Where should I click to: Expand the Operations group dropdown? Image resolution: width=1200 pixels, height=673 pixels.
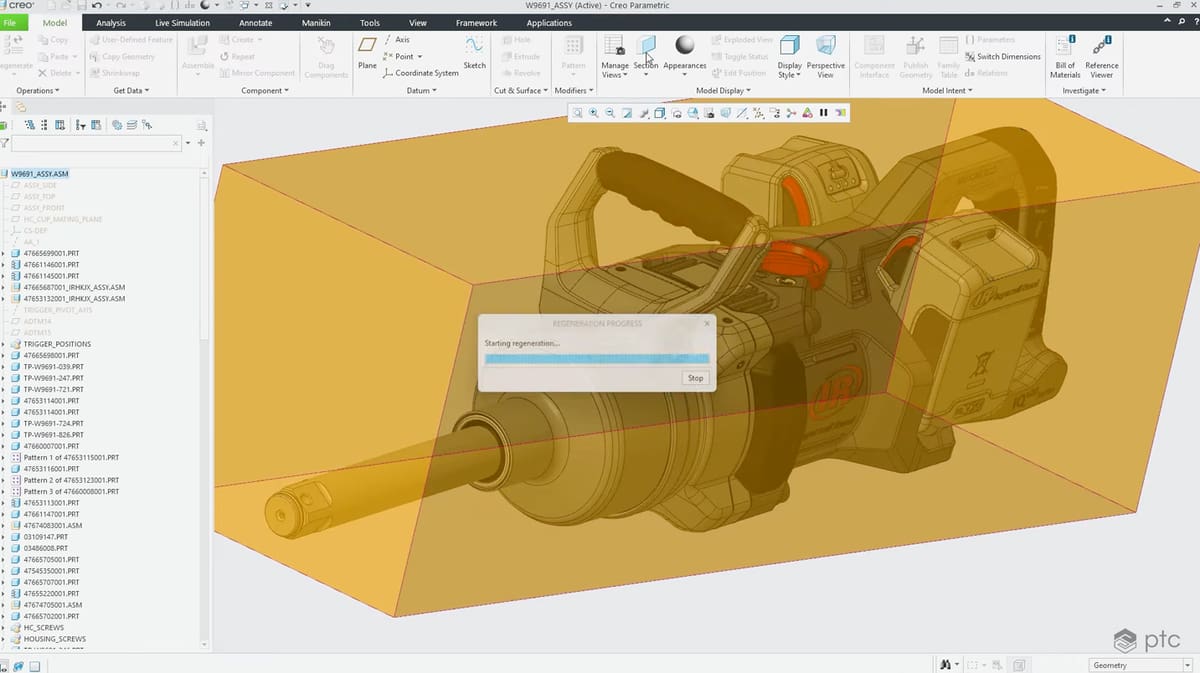pyautogui.click(x=37, y=91)
